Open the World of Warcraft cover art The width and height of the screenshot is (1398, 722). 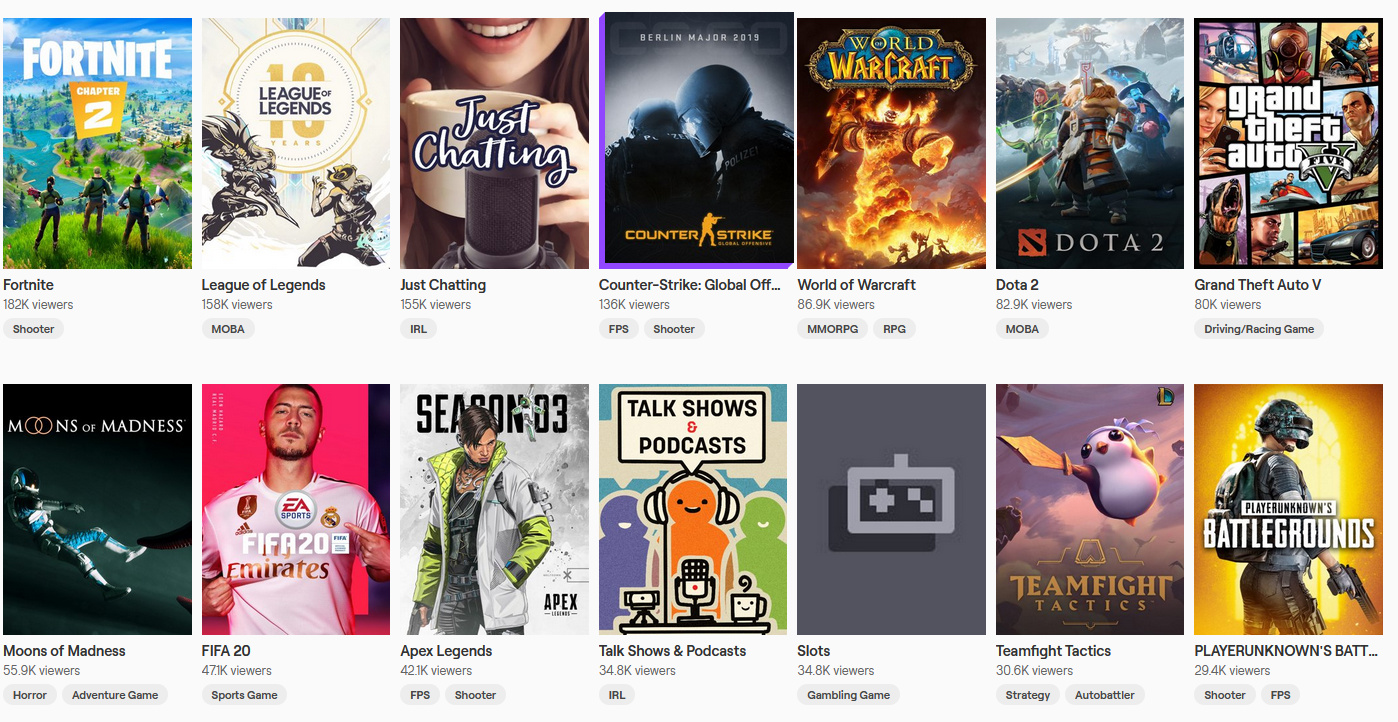tap(891, 143)
